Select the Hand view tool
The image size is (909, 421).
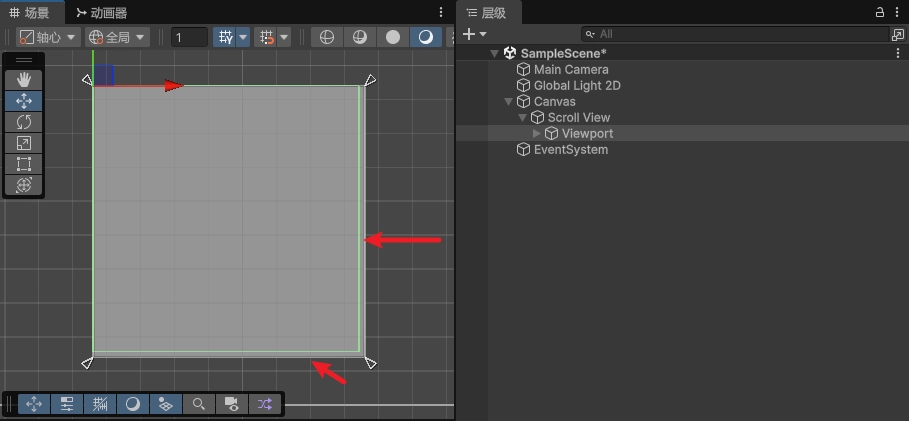[24, 80]
